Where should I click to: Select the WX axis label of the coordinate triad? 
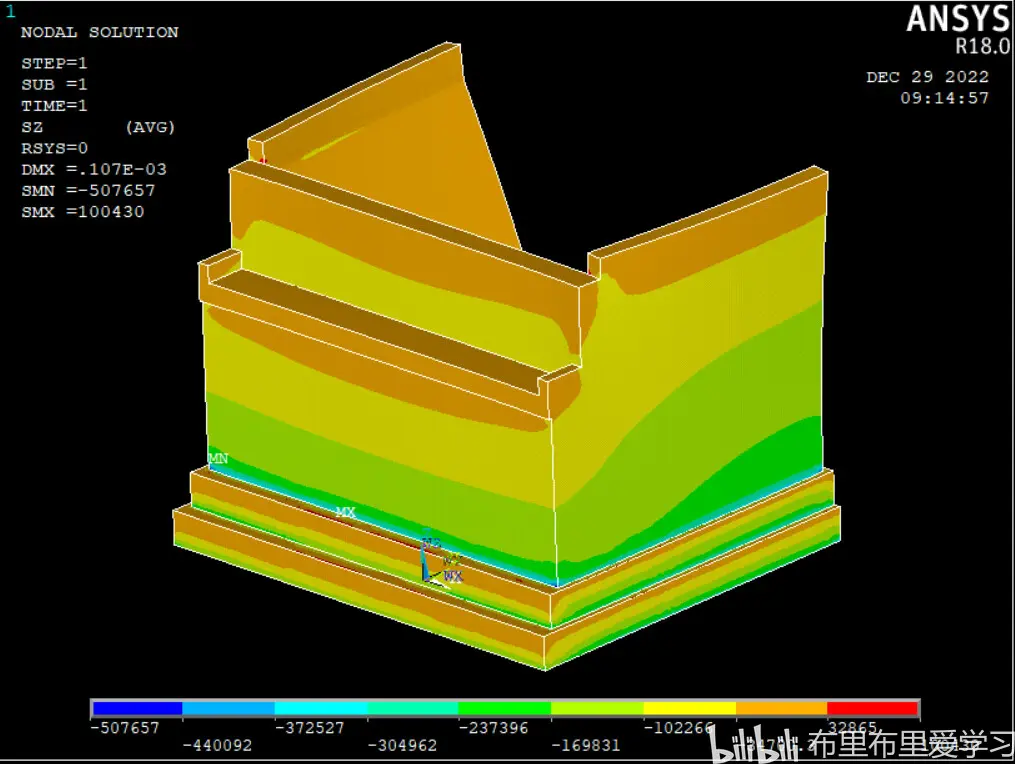point(453,576)
